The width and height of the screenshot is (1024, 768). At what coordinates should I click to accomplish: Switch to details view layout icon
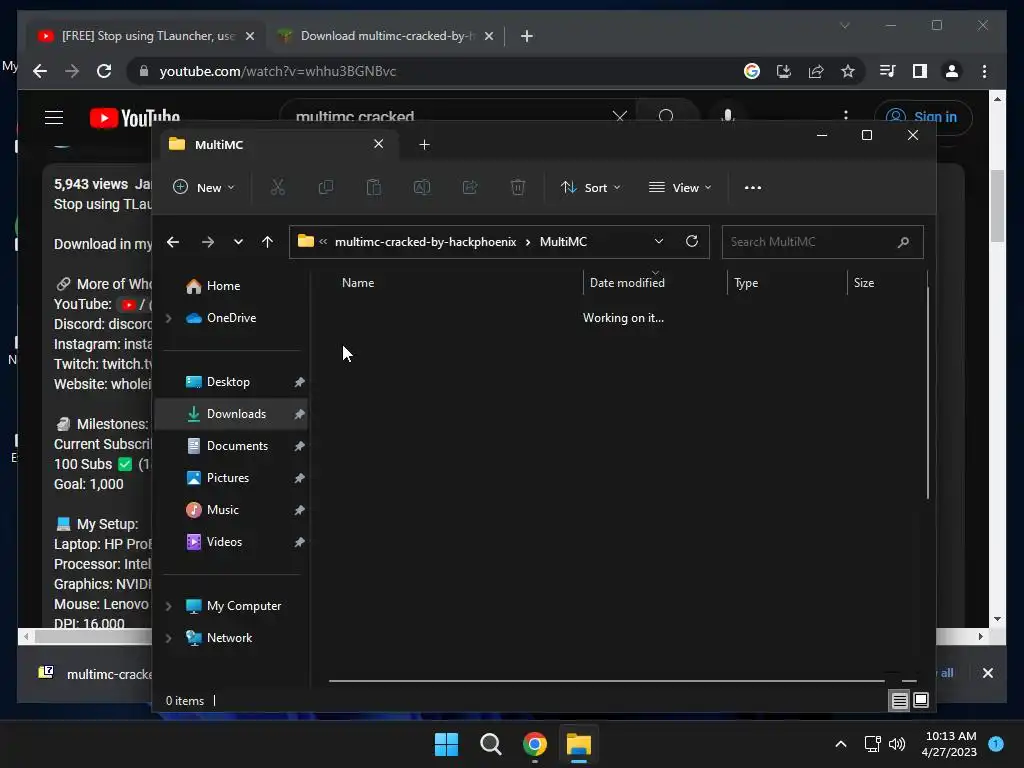coord(899,701)
